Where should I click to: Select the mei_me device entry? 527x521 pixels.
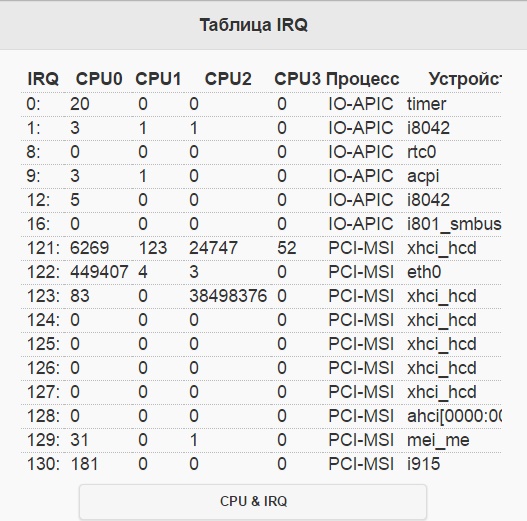[438, 440]
